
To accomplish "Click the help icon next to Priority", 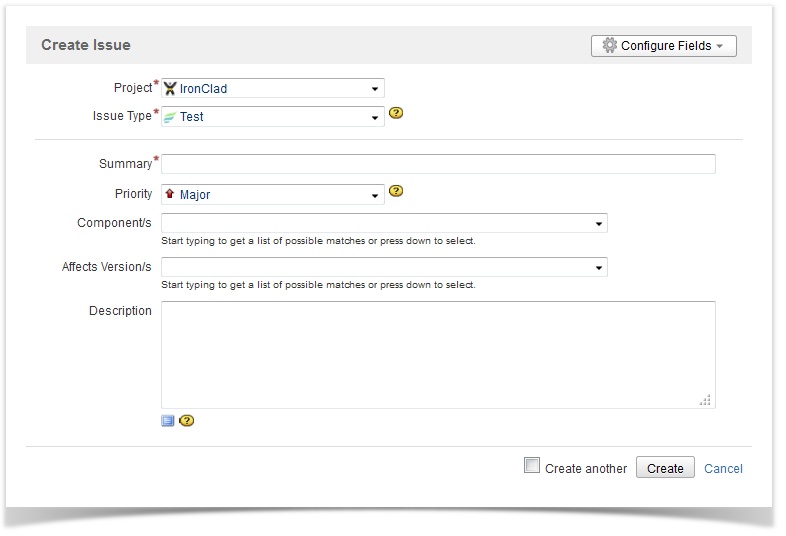I will click(396, 191).
